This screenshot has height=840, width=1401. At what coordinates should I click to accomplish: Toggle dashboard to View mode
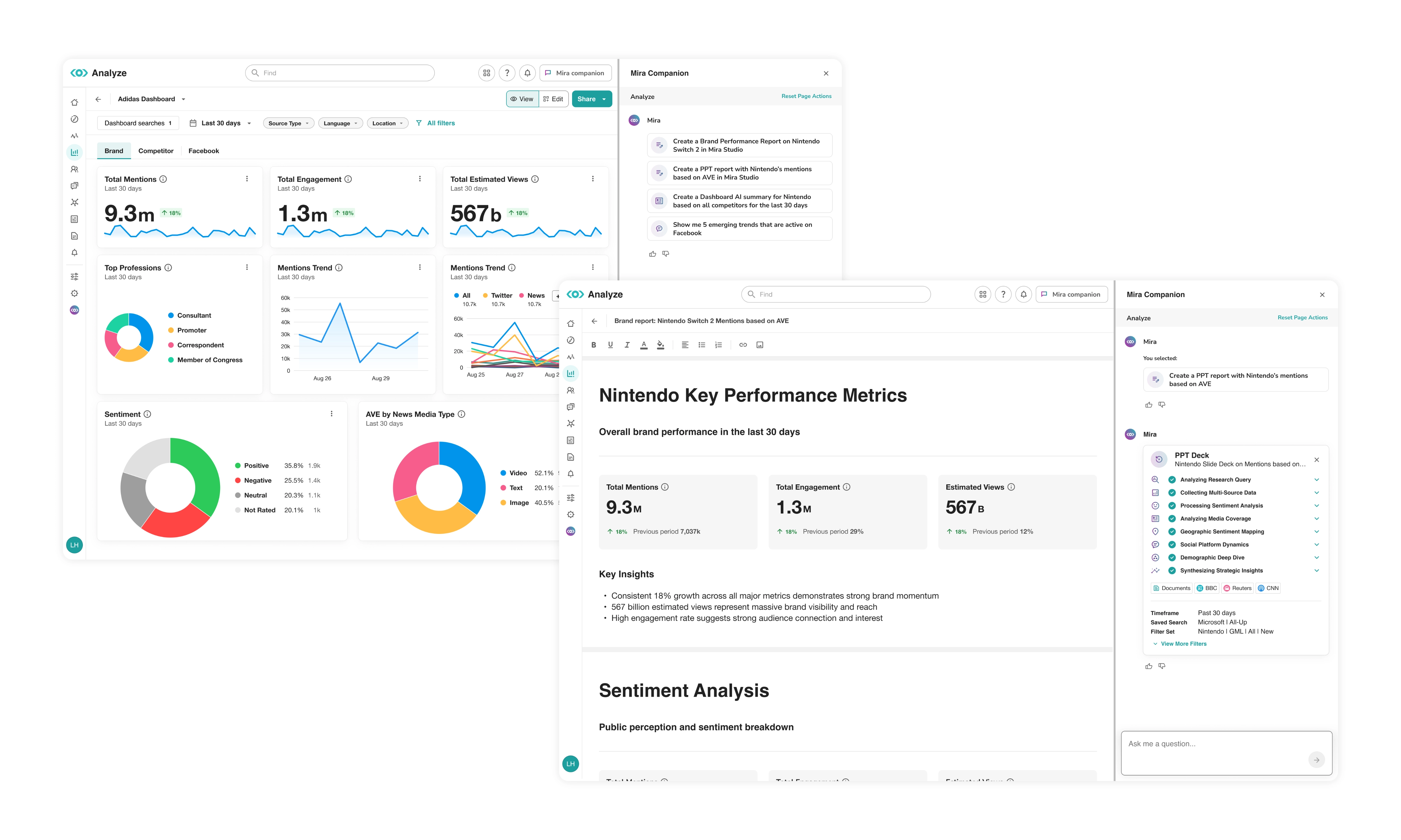[x=522, y=99]
